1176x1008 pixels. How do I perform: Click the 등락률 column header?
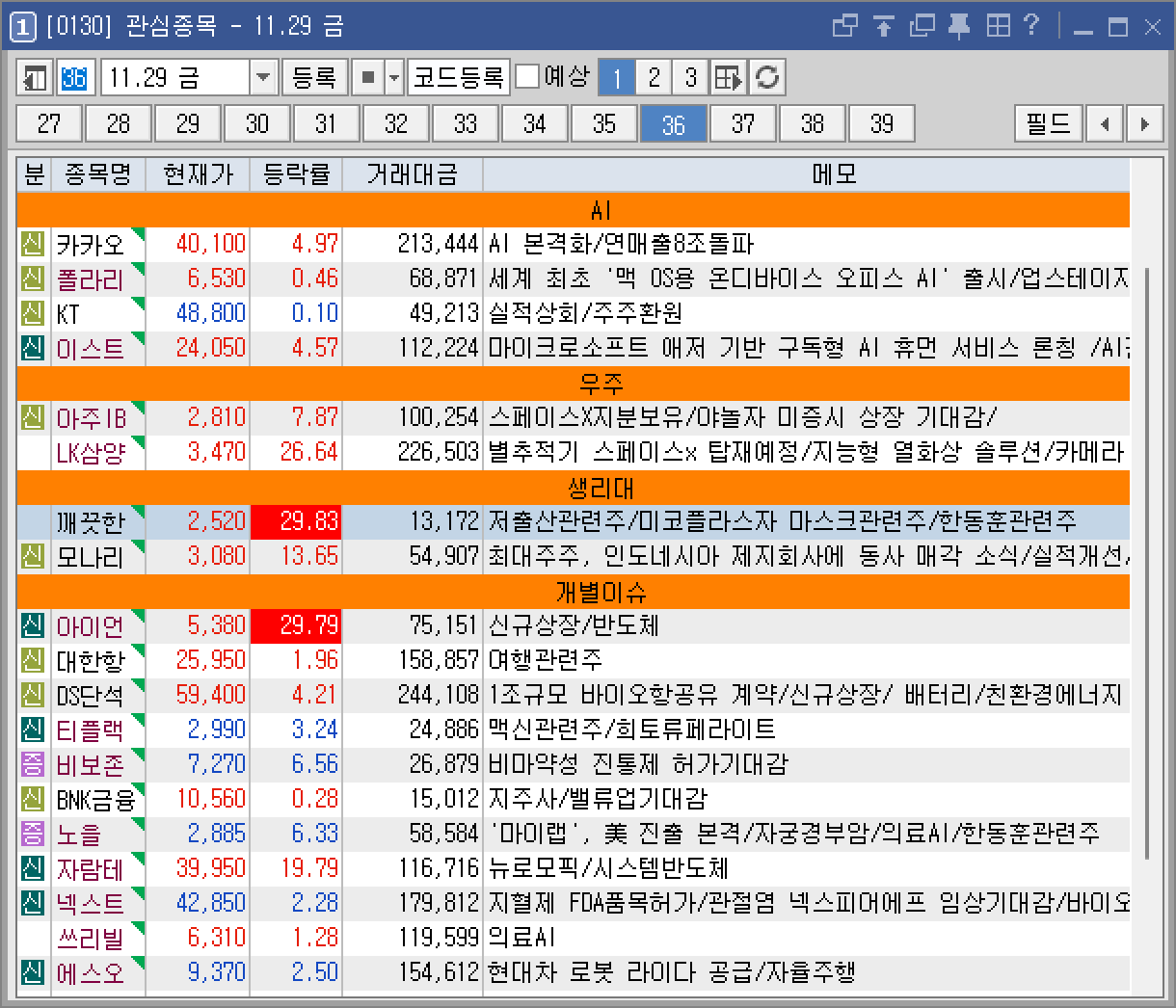pos(296,174)
